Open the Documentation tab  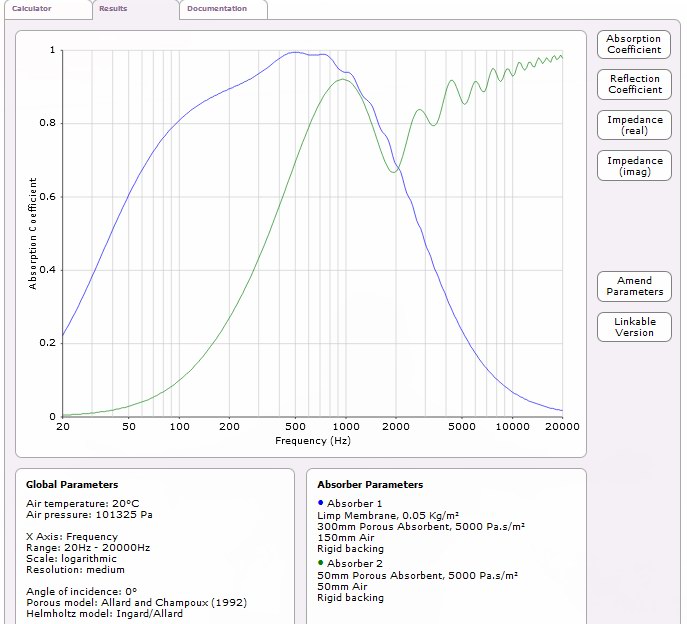[223, 9]
